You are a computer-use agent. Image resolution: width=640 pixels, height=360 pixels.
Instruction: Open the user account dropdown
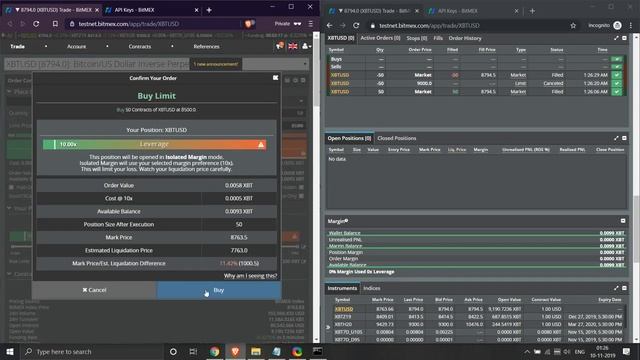(306, 46)
